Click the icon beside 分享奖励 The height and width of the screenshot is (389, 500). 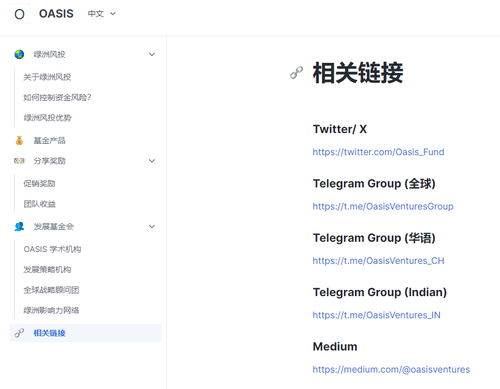coord(19,161)
